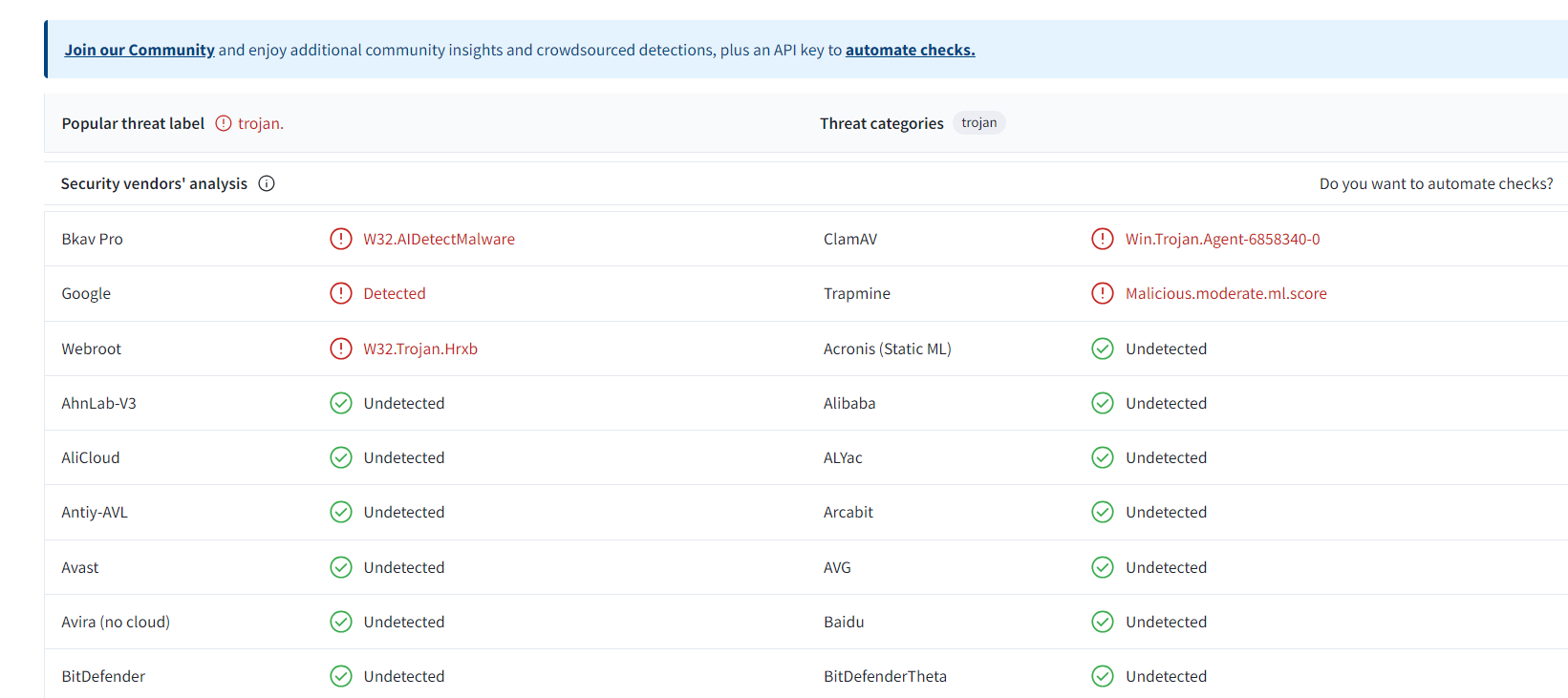The width and height of the screenshot is (1568, 698).
Task: Click Do you want to automate checks
Action: [x=1435, y=183]
